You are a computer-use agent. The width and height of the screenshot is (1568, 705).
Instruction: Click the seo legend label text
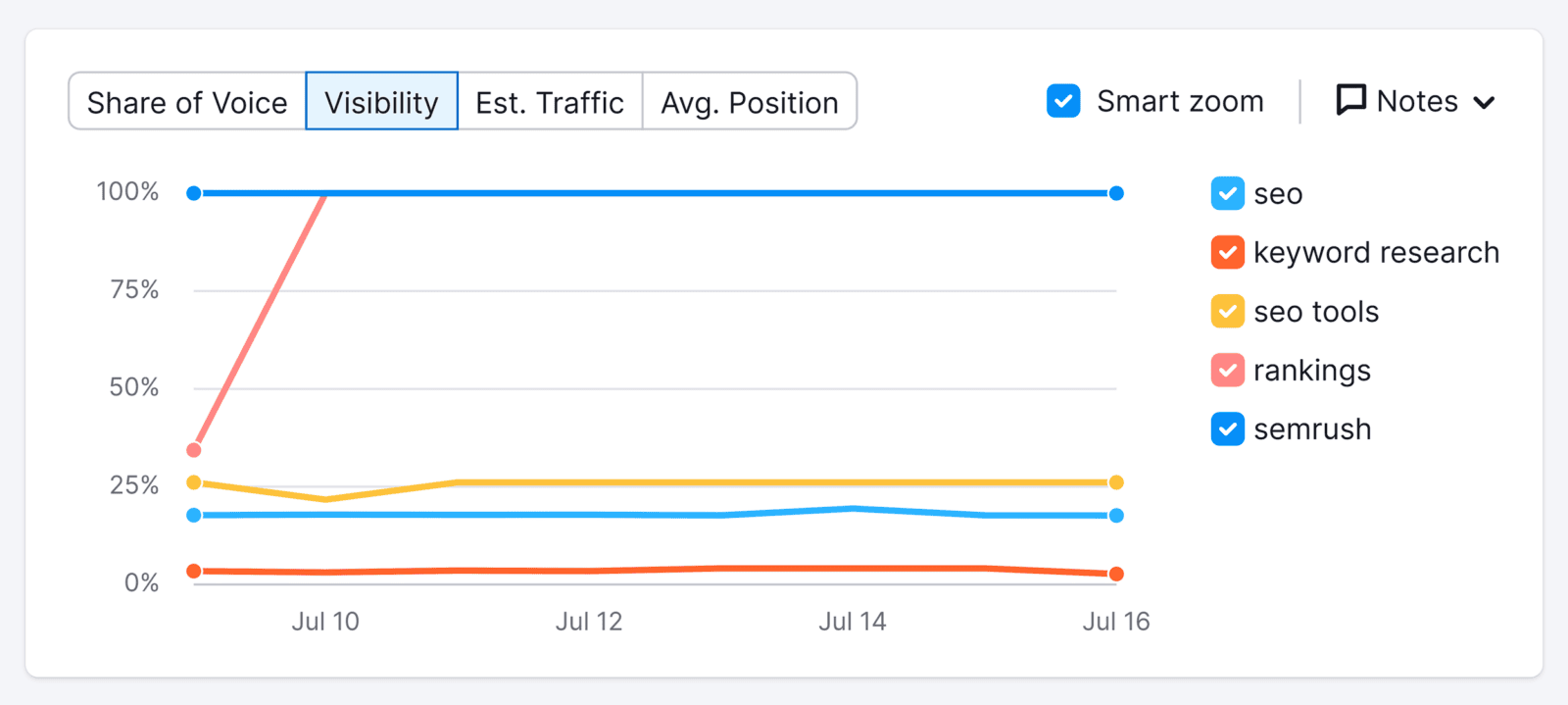pyautogui.click(x=1277, y=192)
